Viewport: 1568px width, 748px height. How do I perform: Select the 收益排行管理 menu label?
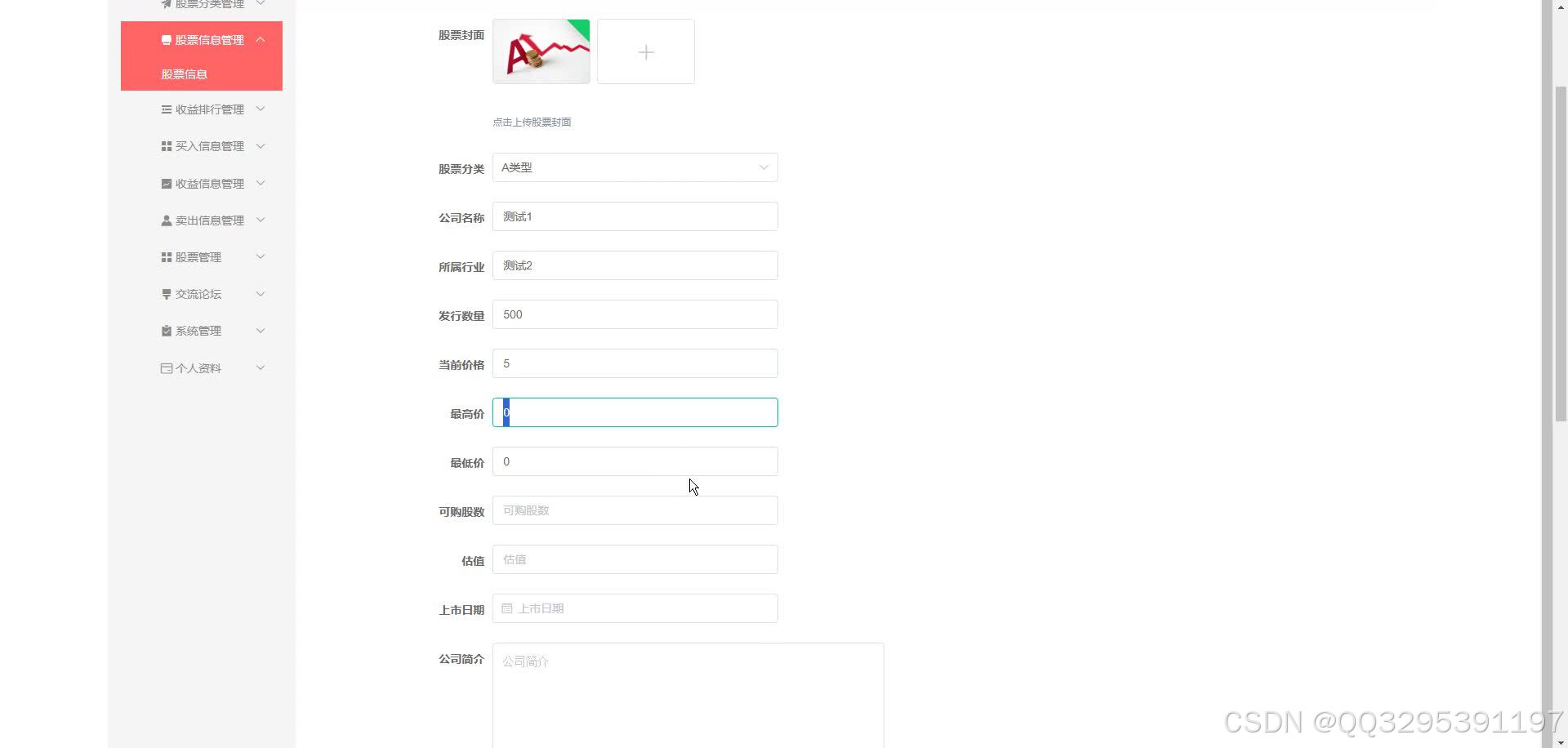point(210,109)
